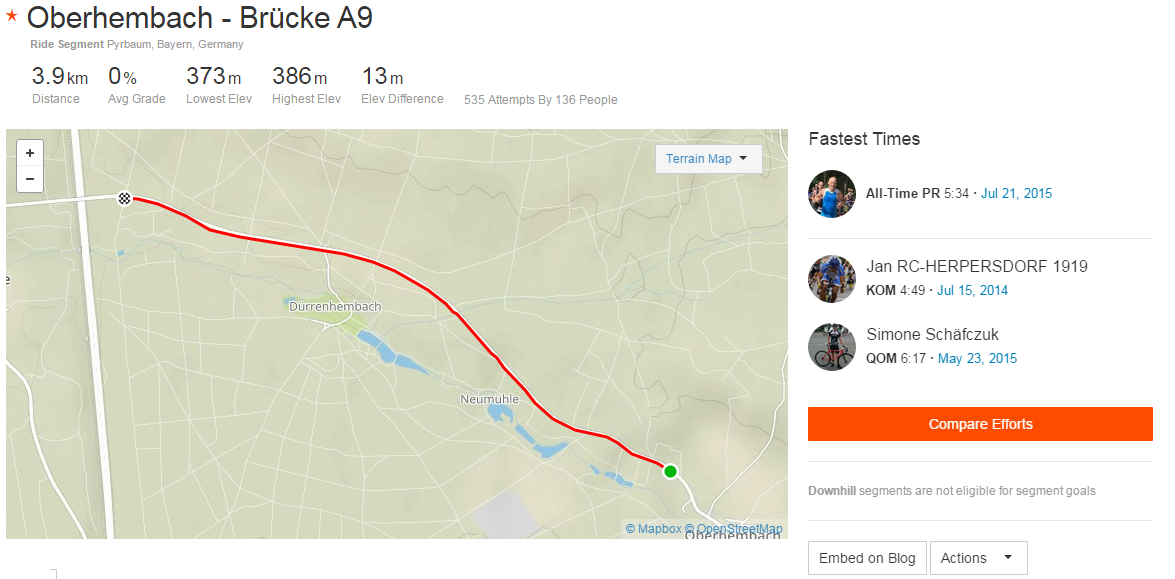The height and width of the screenshot is (579, 1175).
Task: Click the checkered finish flag marker
Action: [124, 198]
